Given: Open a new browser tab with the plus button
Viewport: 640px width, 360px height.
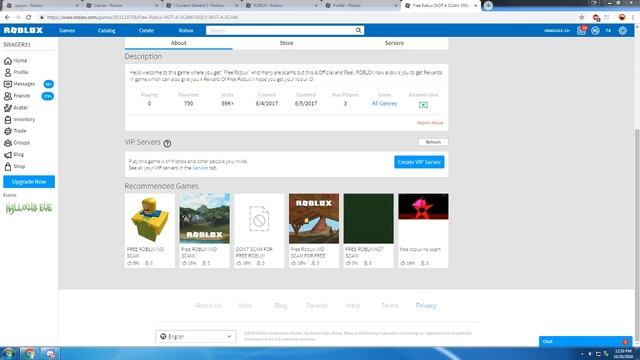Looking at the screenshot, I should click(x=488, y=5).
